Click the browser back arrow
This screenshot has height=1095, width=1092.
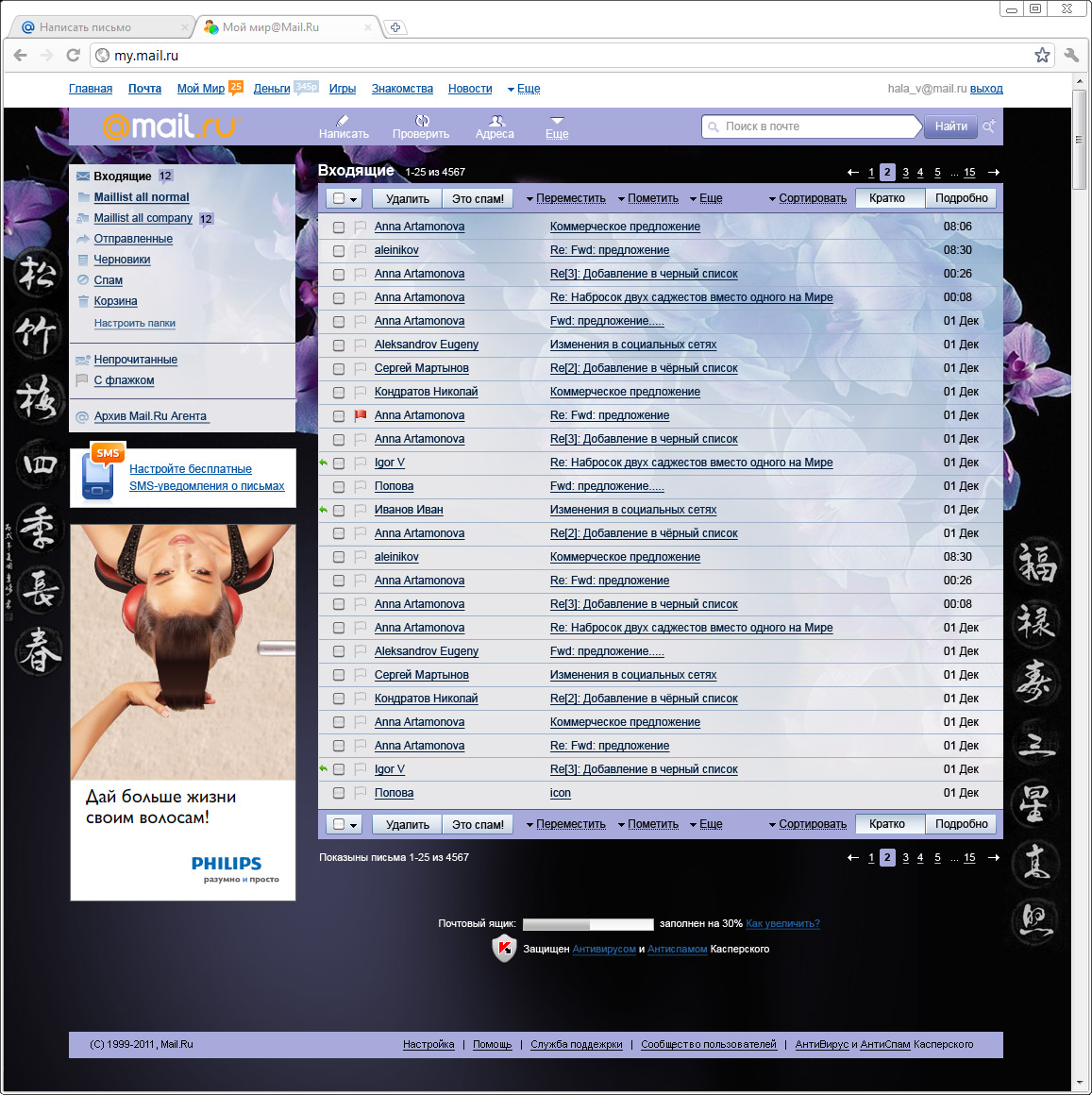click(x=20, y=55)
